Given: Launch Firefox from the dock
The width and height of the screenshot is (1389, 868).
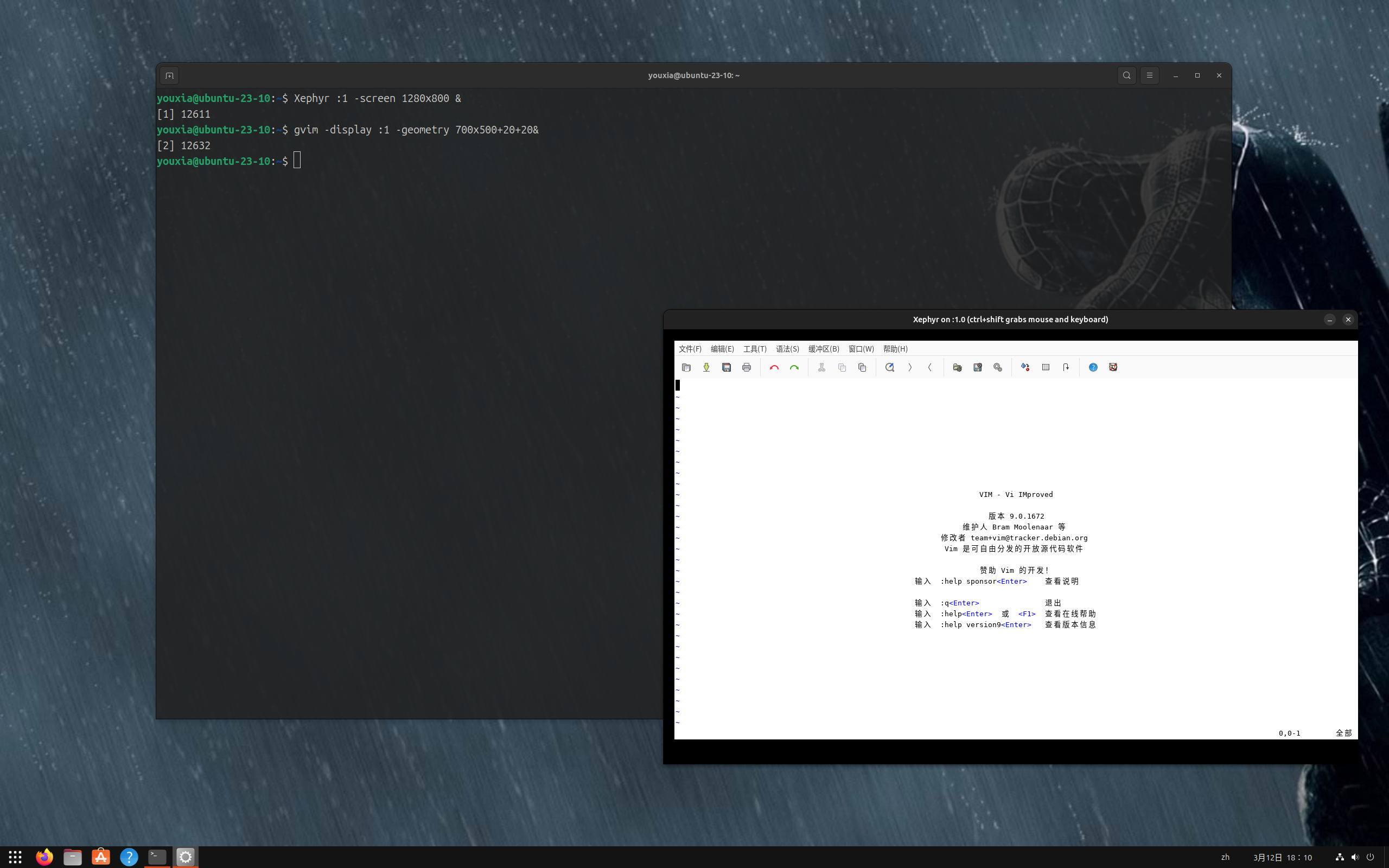Looking at the screenshot, I should click(43, 857).
